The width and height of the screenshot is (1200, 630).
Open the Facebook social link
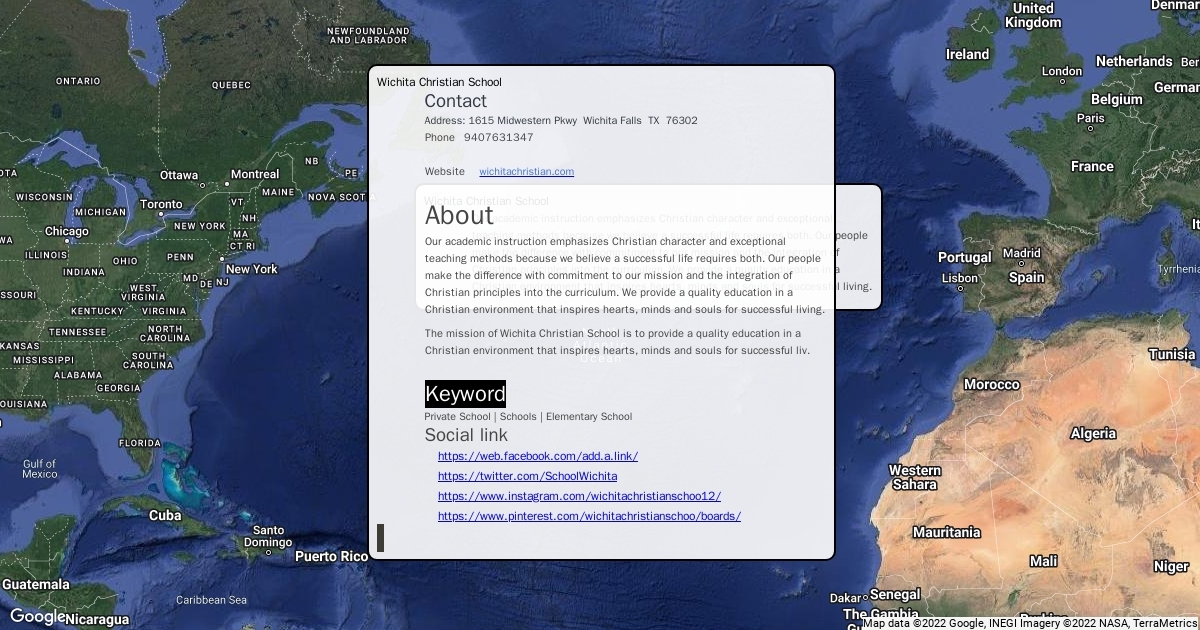pos(537,456)
